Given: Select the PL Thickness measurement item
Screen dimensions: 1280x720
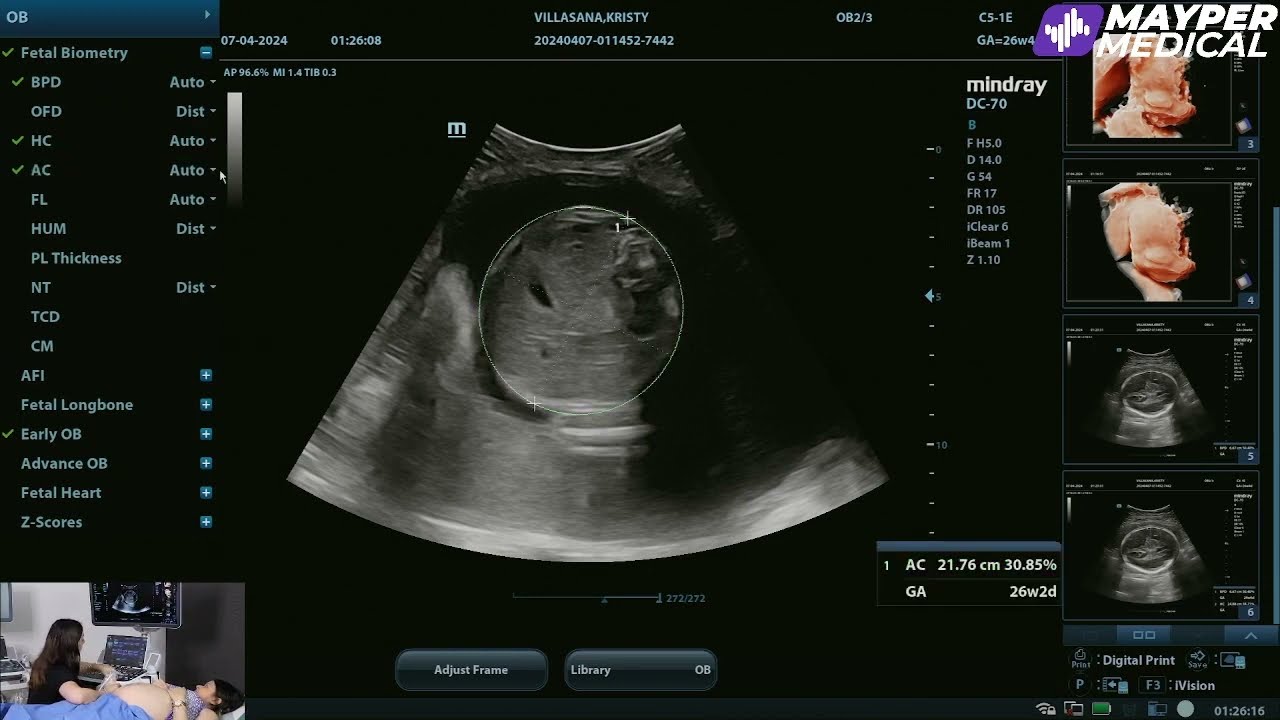Looking at the screenshot, I should tap(76, 258).
